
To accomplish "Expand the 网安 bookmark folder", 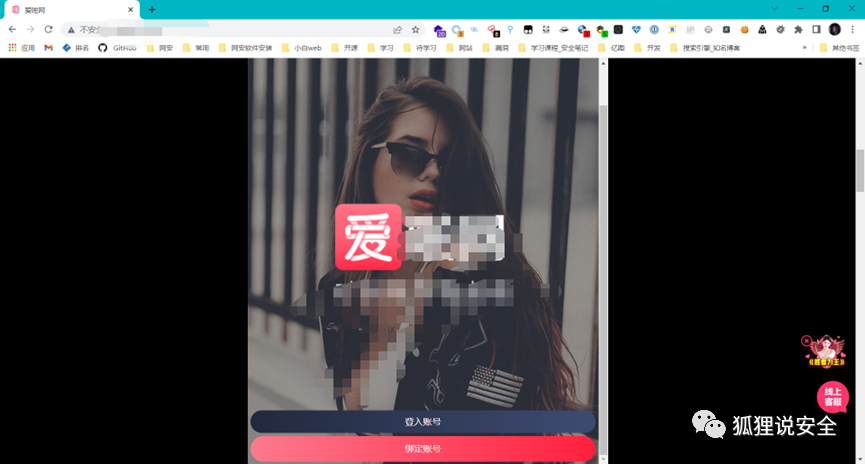I will pyautogui.click(x=160, y=48).
